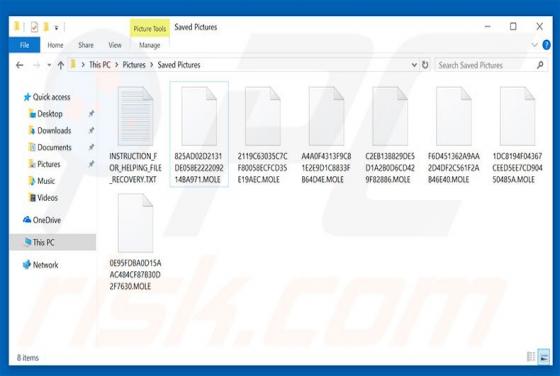Open the recent locations dropdown arrow

(49, 65)
